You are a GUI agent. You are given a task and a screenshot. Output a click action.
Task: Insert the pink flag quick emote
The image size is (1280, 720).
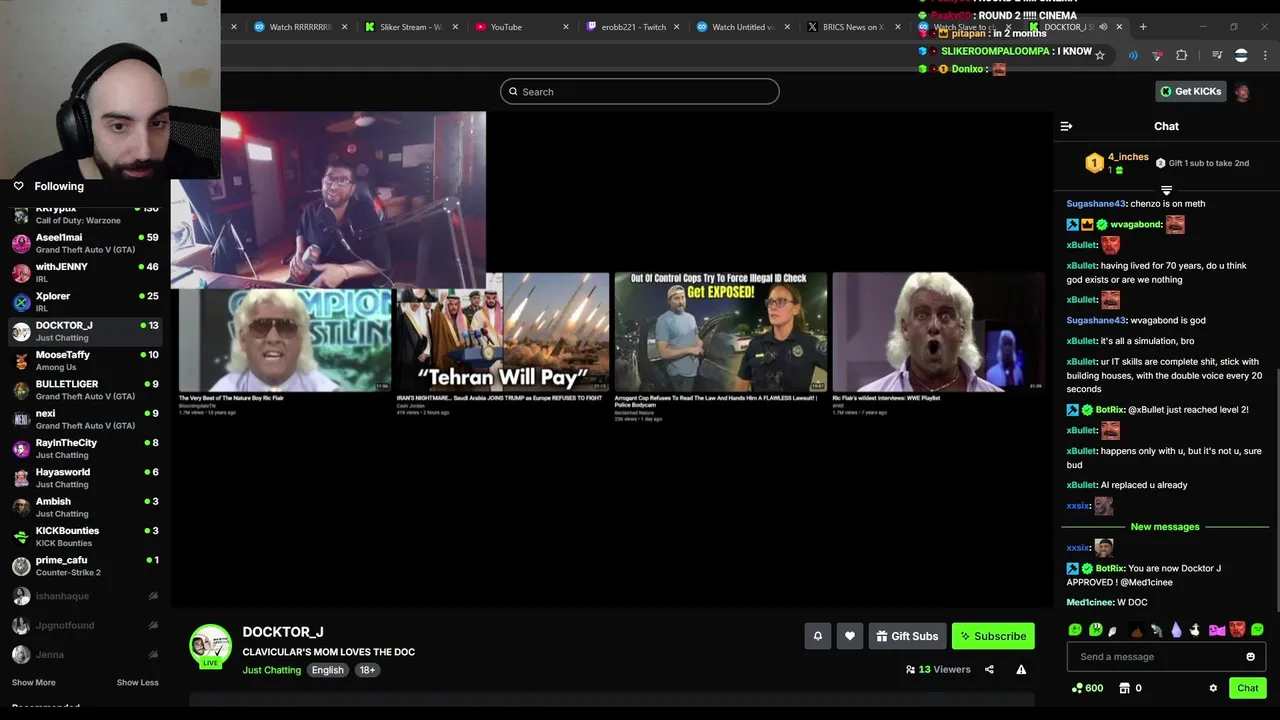coord(1217,630)
